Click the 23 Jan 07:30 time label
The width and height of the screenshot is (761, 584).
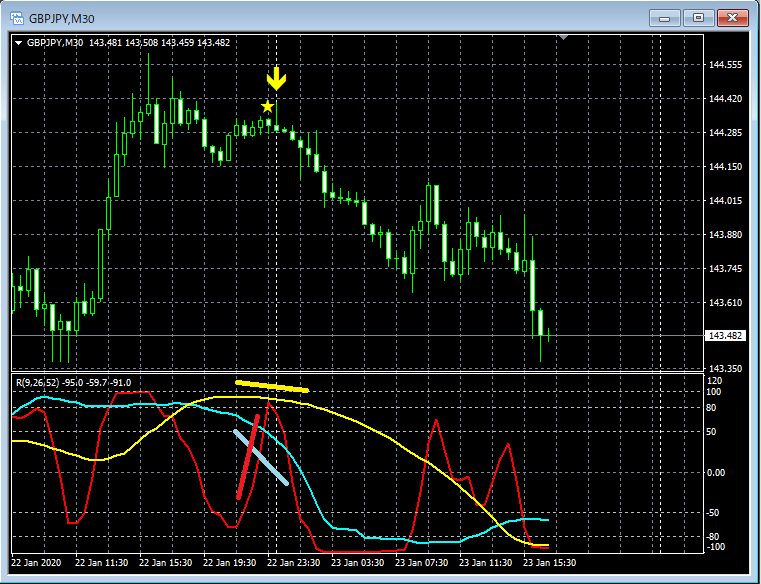pos(422,563)
